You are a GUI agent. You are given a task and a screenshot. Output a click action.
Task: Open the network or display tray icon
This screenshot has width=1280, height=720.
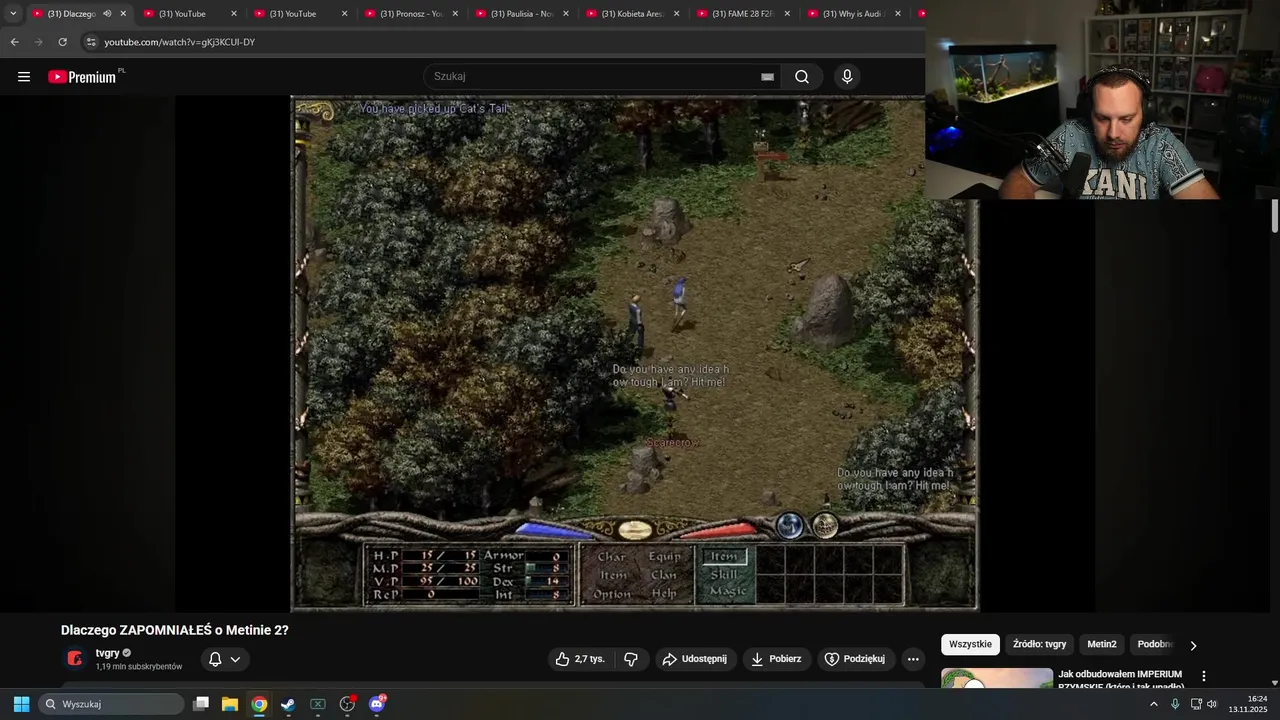coord(1195,704)
